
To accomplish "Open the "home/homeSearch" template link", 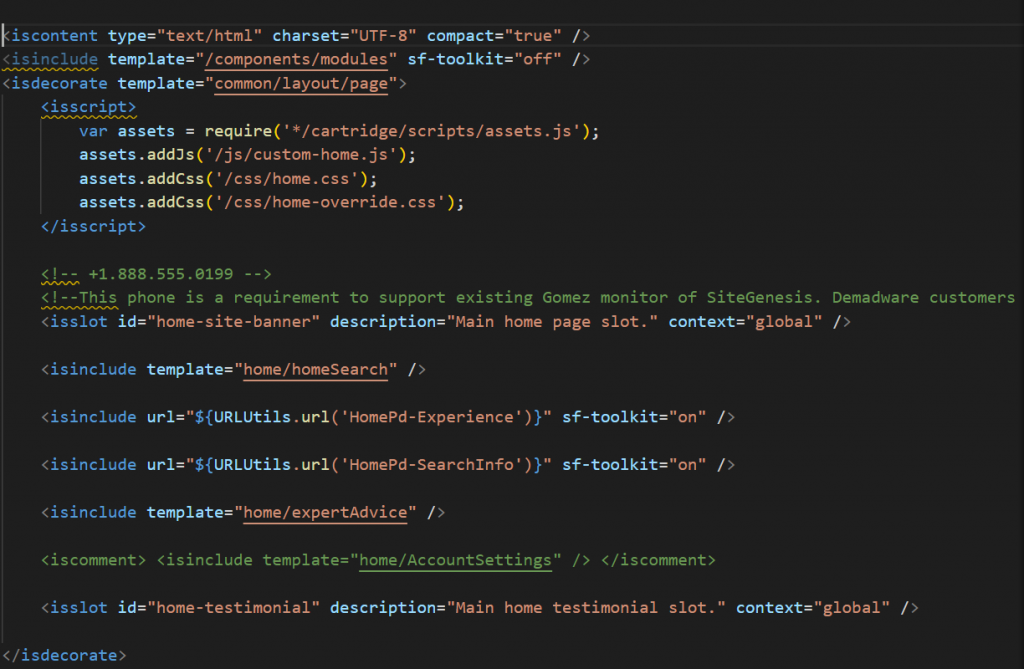I will (x=318, y=369).
